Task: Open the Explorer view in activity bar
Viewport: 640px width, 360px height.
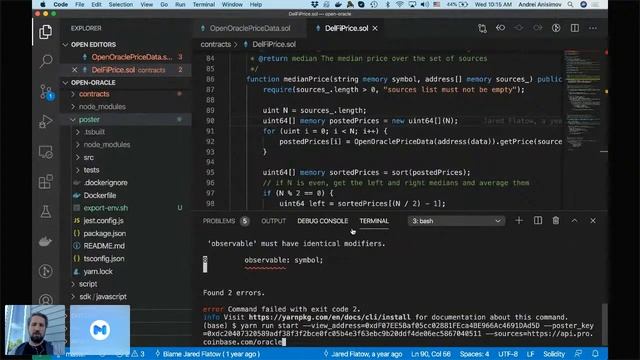Action: (x=46, y=32)
